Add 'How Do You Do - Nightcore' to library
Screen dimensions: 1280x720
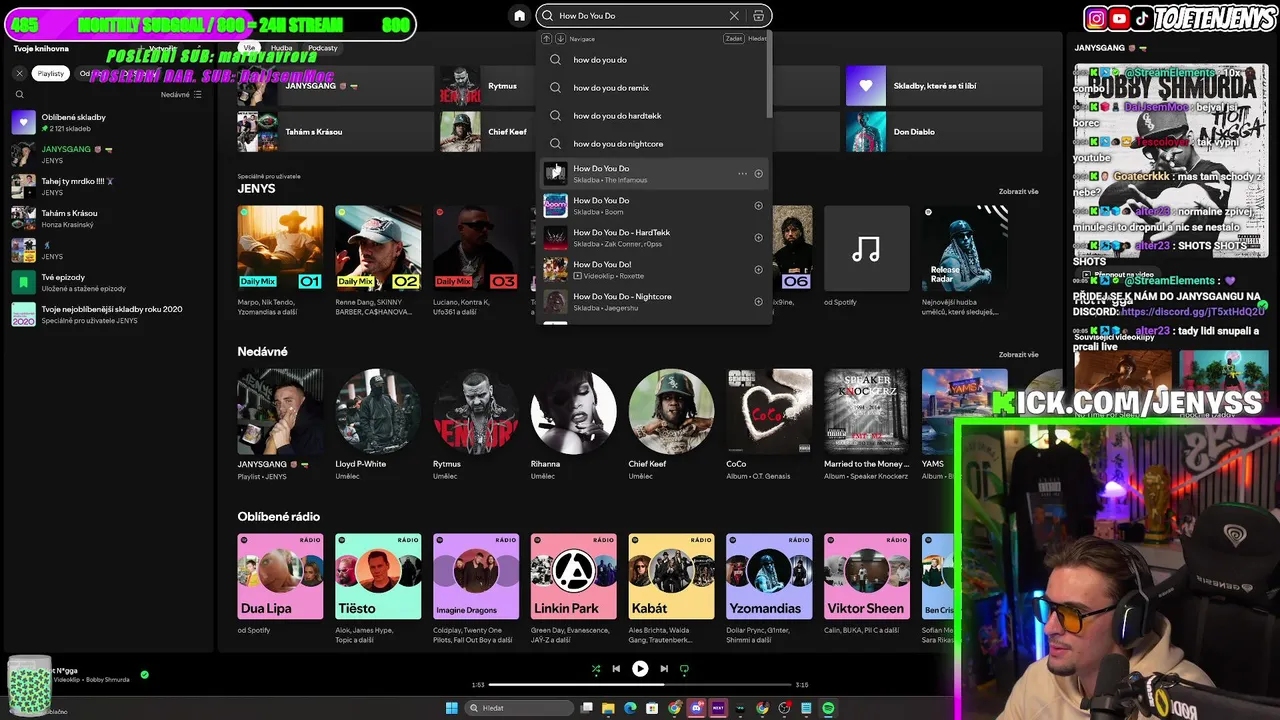click(x=758, y=302)
